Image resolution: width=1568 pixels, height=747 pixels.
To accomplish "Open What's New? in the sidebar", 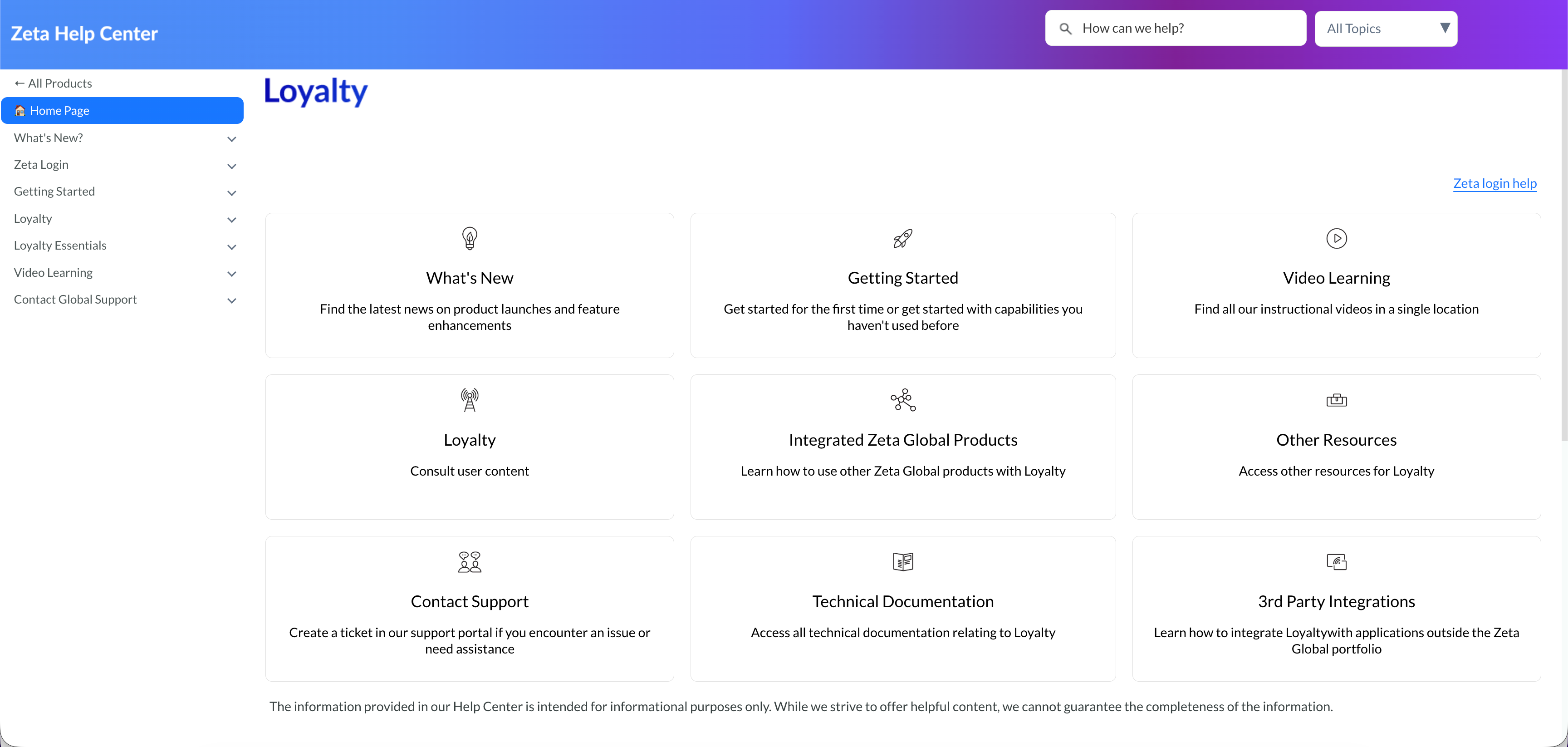I will click(x=48, y=138).
